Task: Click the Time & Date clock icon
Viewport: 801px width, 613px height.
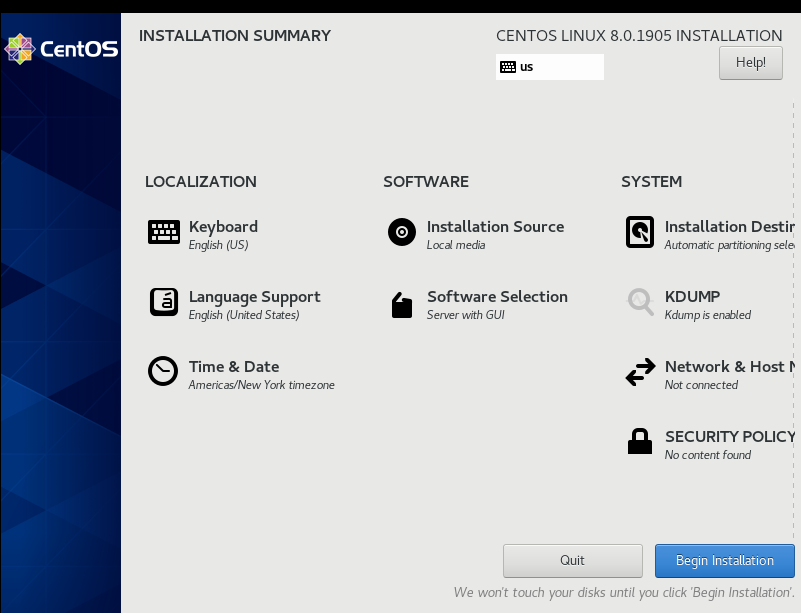Action: tap(163, 371)
